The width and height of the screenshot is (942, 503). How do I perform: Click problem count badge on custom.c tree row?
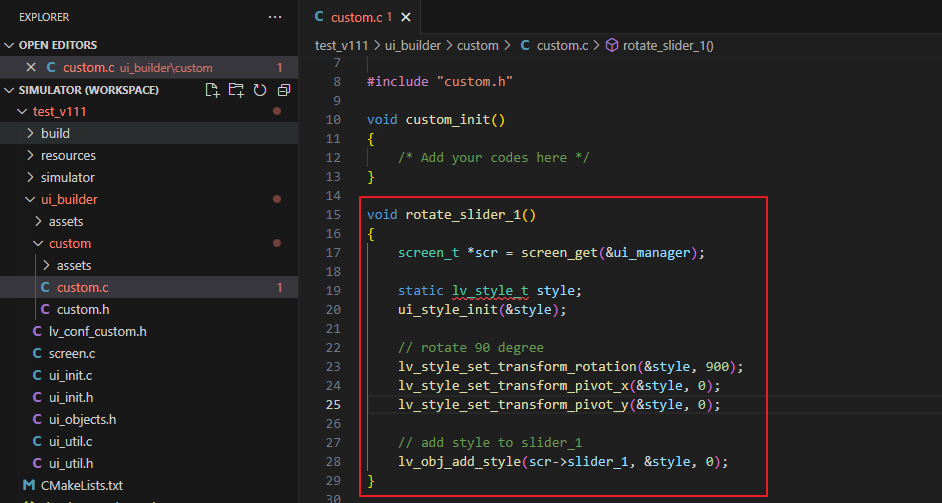coord(279,287)
